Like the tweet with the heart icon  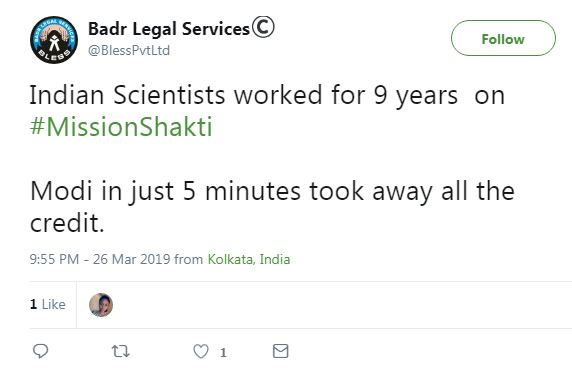tap(201, 352)
